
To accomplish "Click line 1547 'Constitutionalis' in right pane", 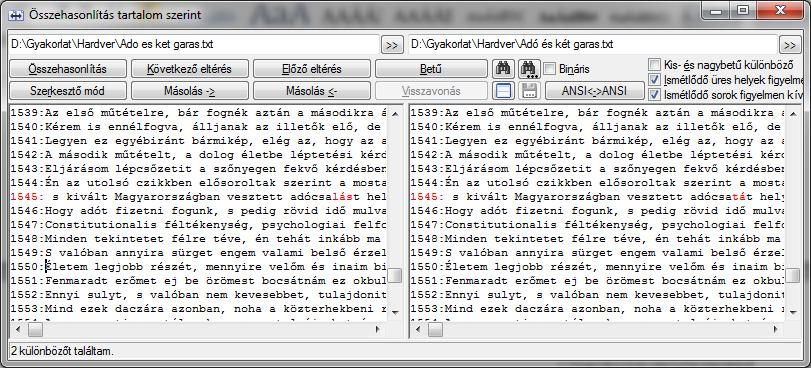I will pyautogui.click(x=597, y=225).
